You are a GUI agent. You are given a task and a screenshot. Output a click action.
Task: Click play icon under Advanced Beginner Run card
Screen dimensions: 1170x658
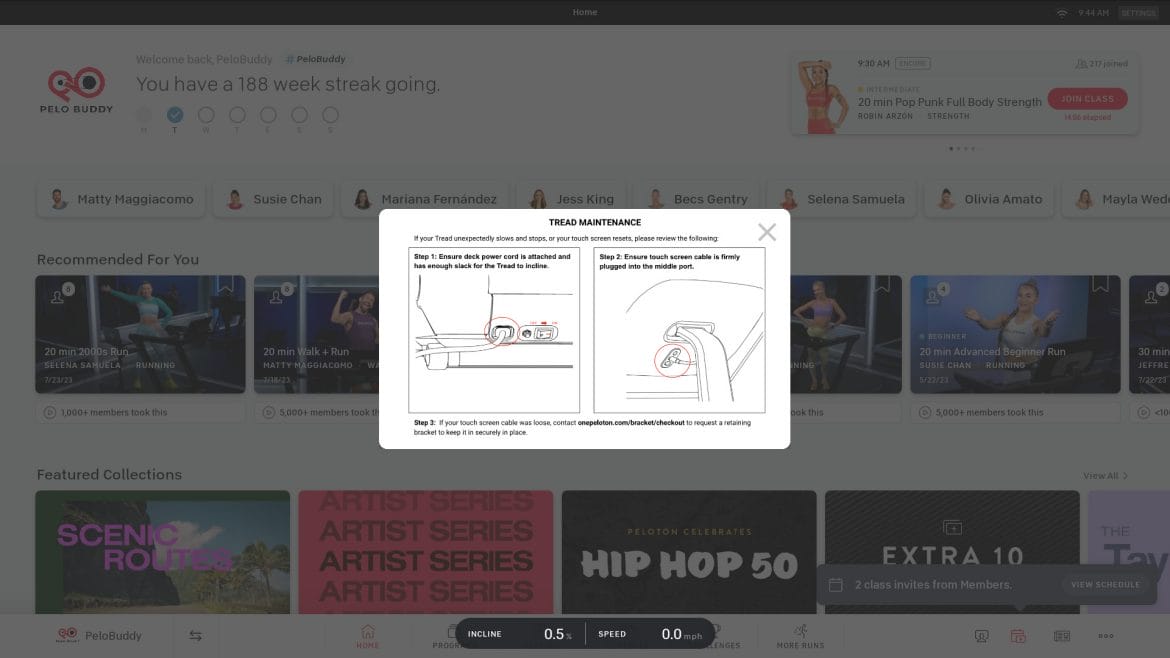click(x=925, y=413)
